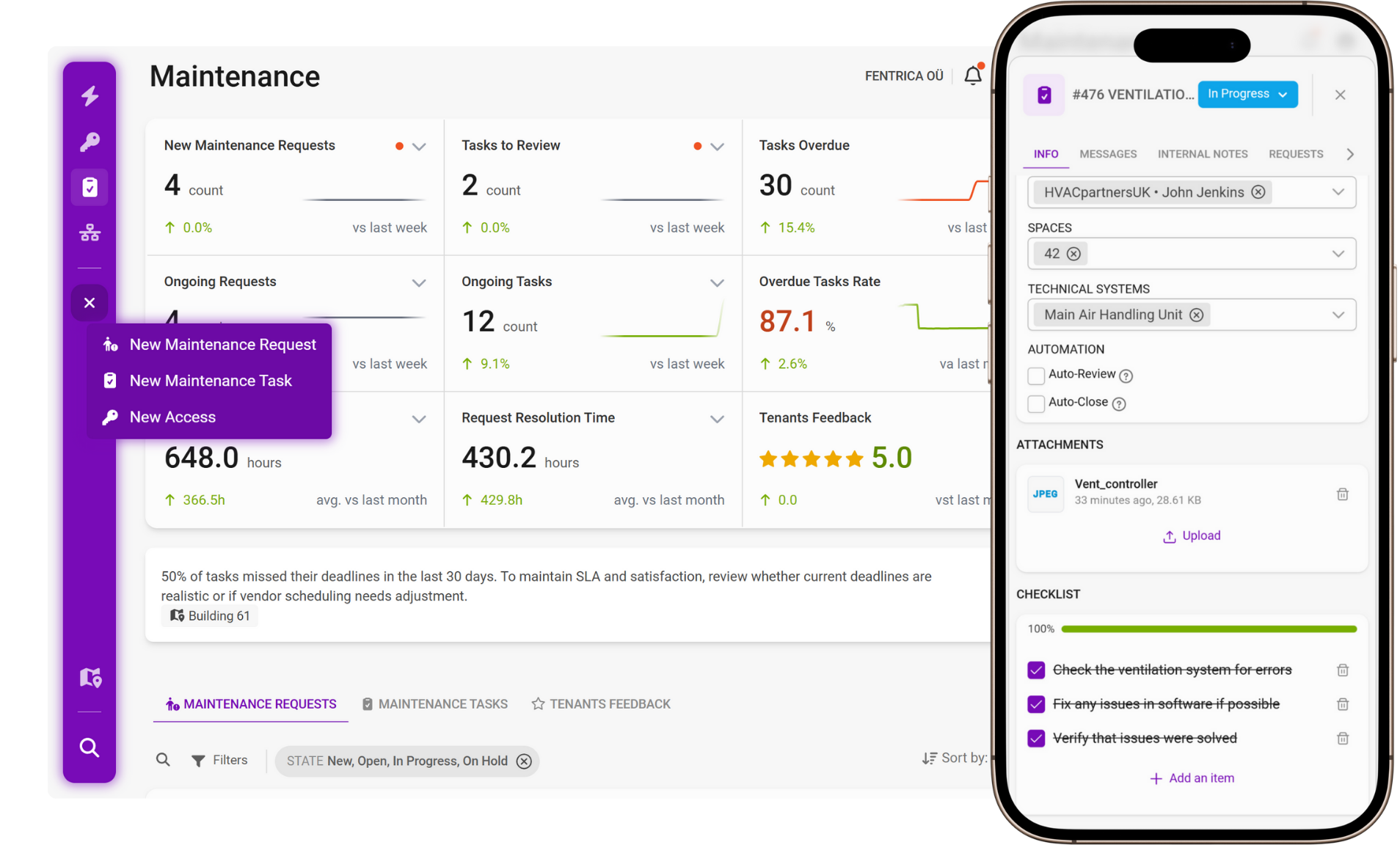Click the notification bell next to FENTRICA OÜ
Image resolution: width=1400 pixels, height=845 pixels.
(973, 74)
